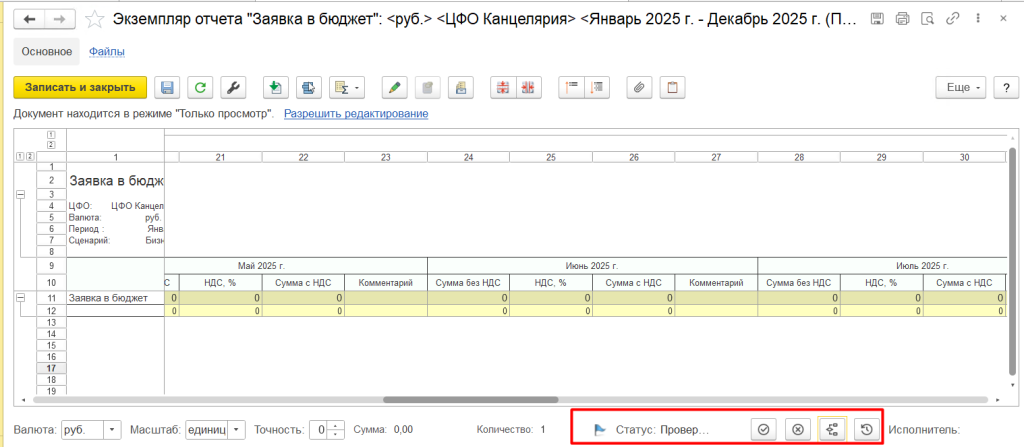1024x447 pixels.
Task: Add report to favorites with star
Action: (x=94, y=19)
